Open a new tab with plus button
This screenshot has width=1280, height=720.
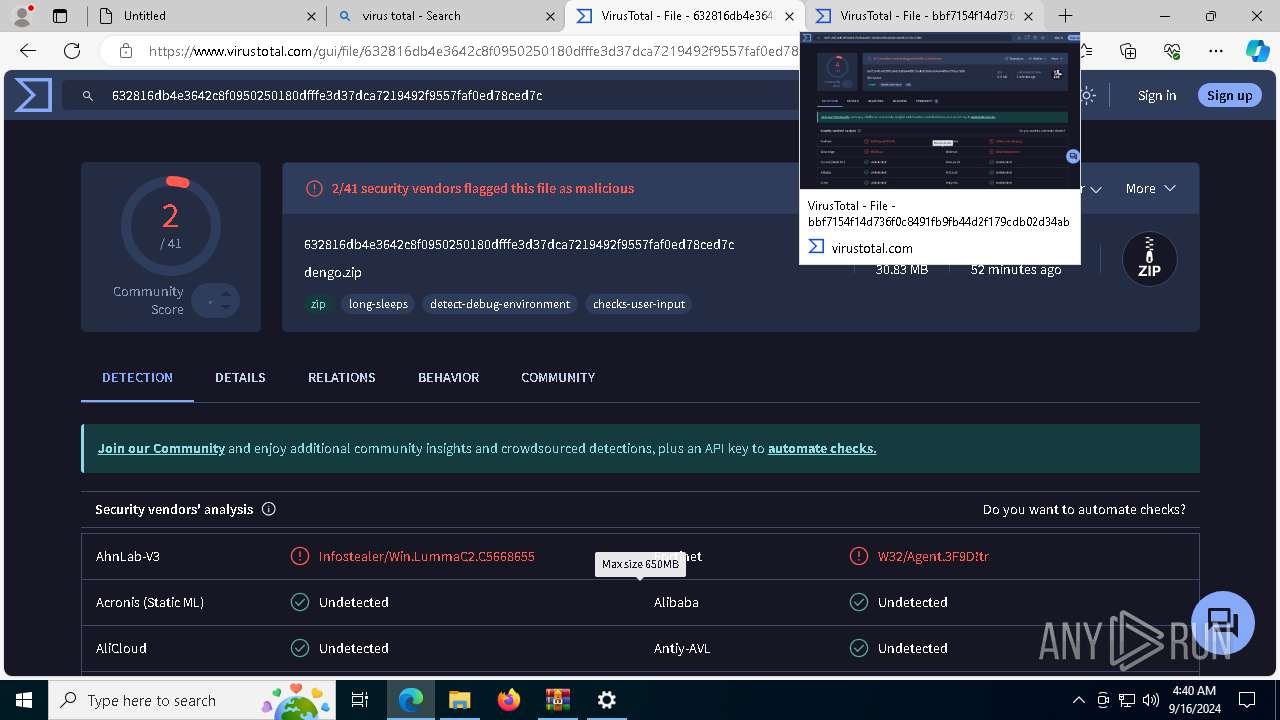pos(1066,16)
